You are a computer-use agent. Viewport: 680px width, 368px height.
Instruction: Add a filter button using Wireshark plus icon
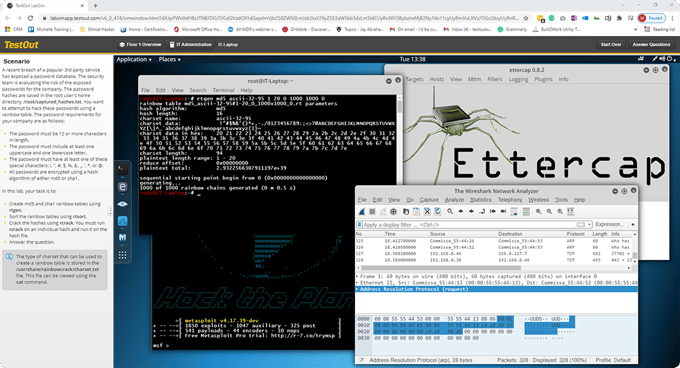[633, 225]
